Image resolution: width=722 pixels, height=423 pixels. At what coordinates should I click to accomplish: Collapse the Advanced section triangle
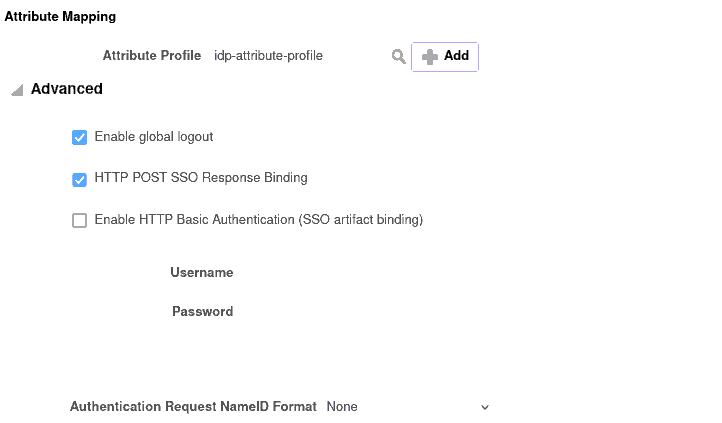17,90
